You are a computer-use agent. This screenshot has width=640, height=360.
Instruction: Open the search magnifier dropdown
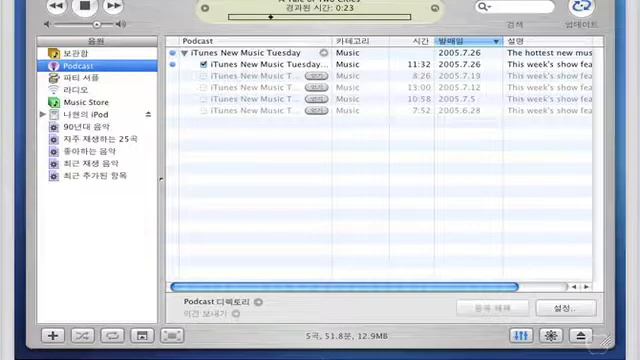484,7
